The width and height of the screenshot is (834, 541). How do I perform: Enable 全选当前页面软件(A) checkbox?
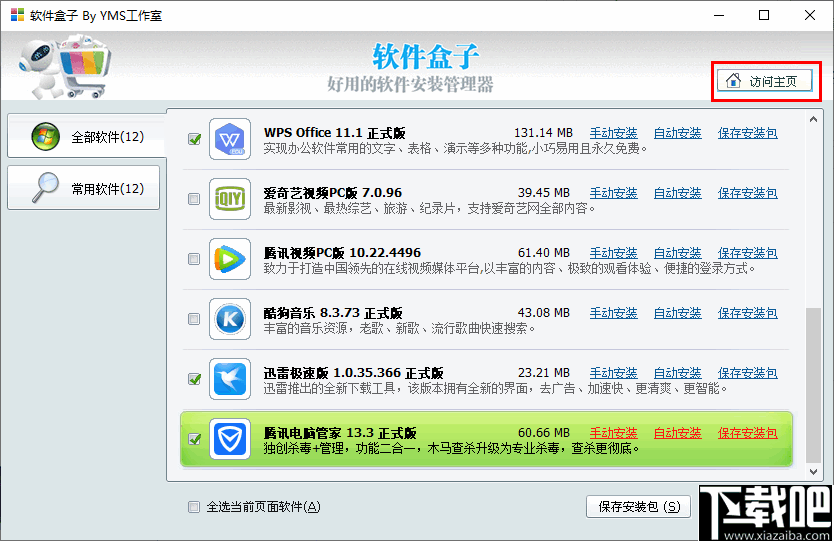[x=194, y=507]
